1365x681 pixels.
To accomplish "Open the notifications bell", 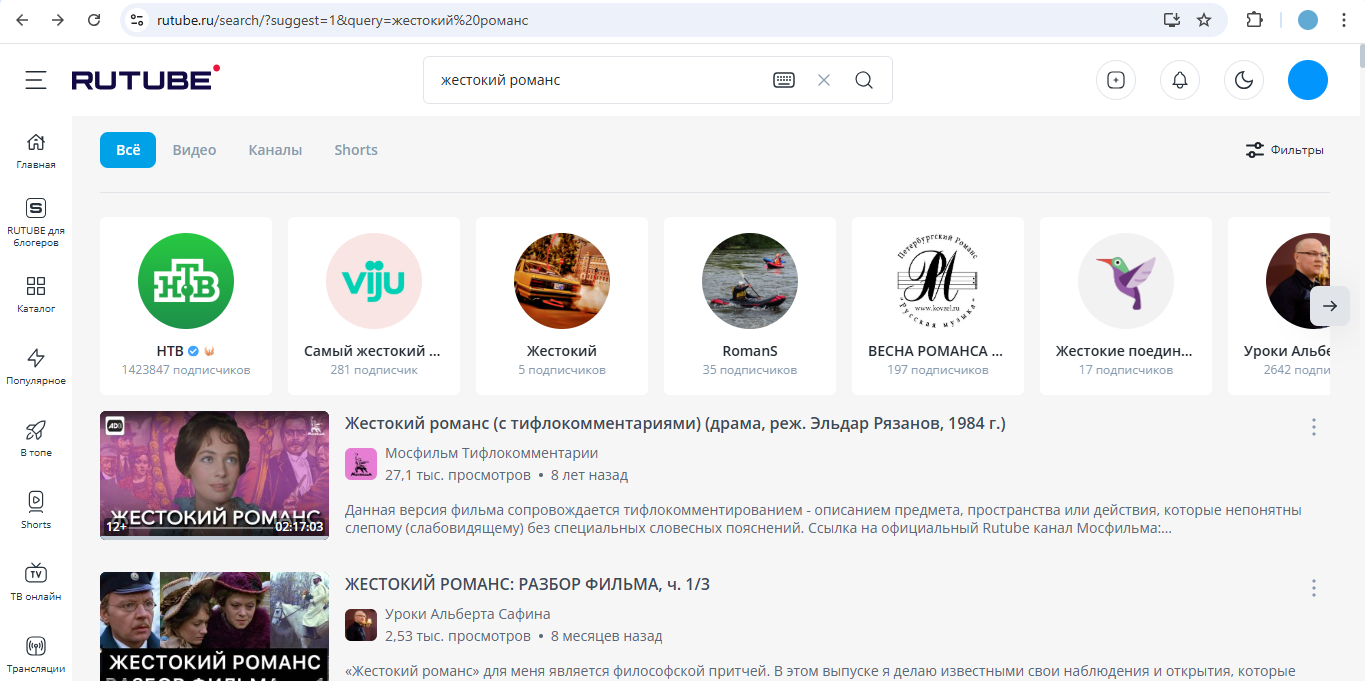I will (1180, 80).
